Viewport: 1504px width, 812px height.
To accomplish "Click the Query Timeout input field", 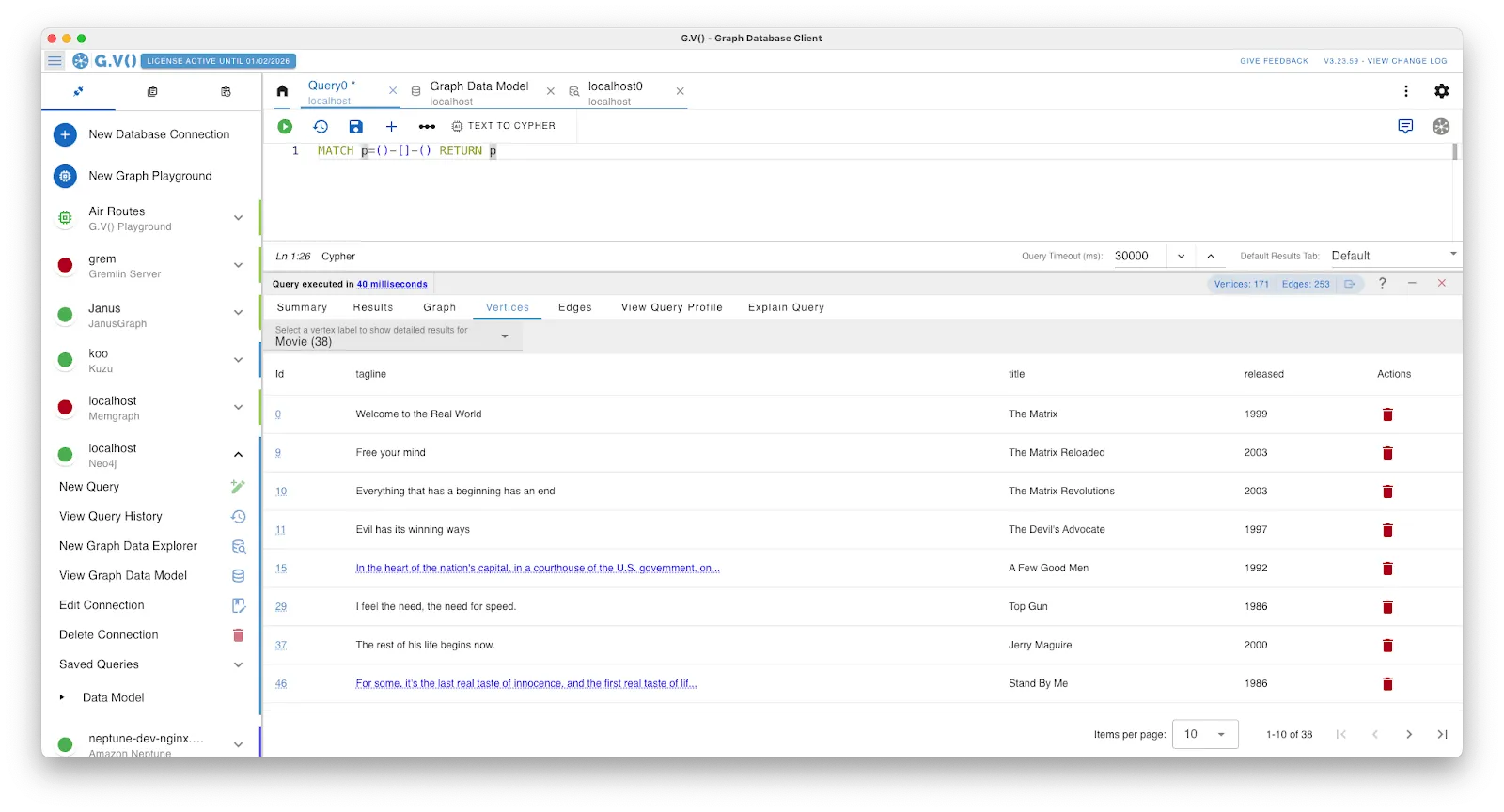I will pyautogui.click(x=1137, y=256).
